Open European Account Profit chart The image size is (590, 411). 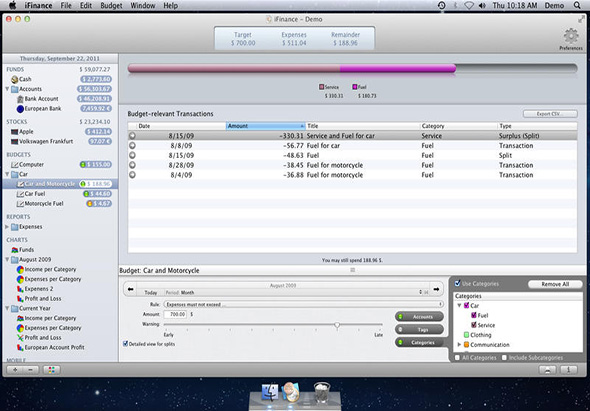pos(20,348)
